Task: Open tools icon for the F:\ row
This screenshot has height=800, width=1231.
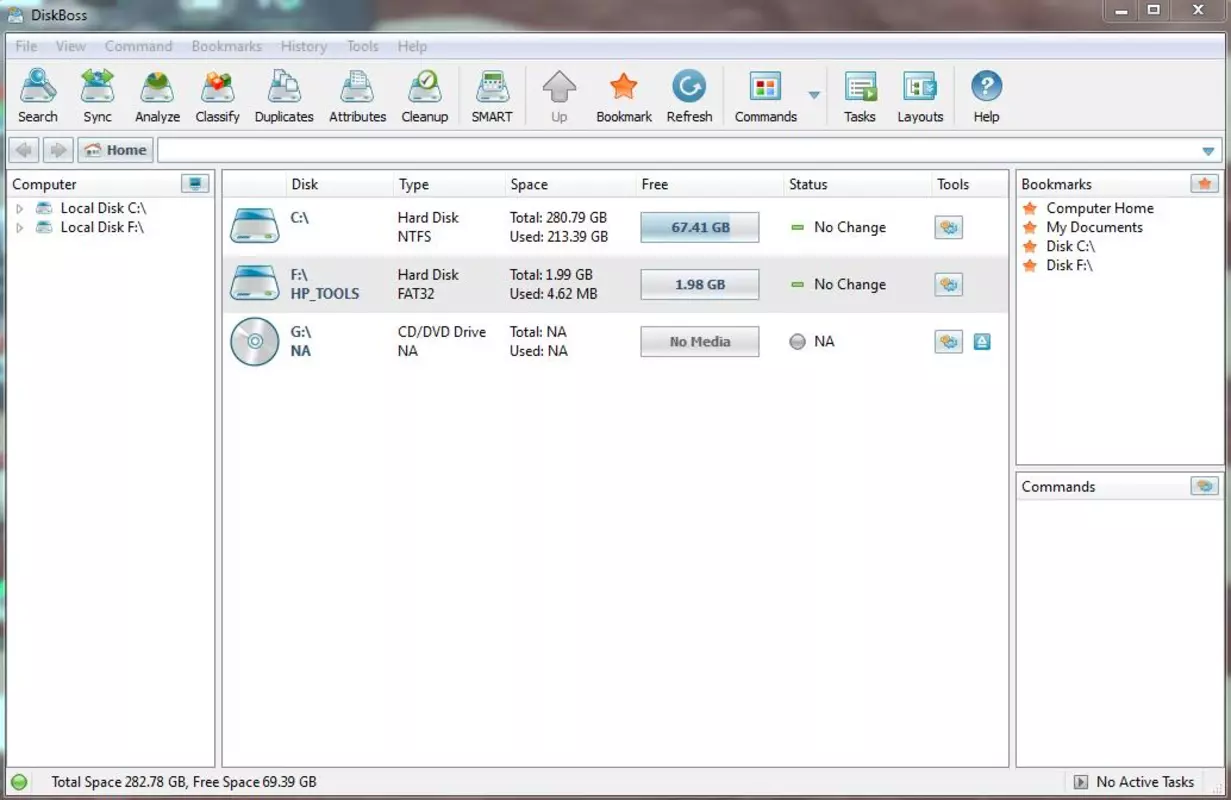Action: (949, 284)
